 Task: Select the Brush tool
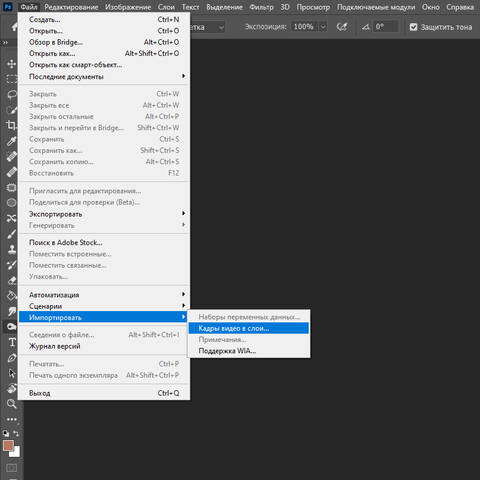click(12, 233)
